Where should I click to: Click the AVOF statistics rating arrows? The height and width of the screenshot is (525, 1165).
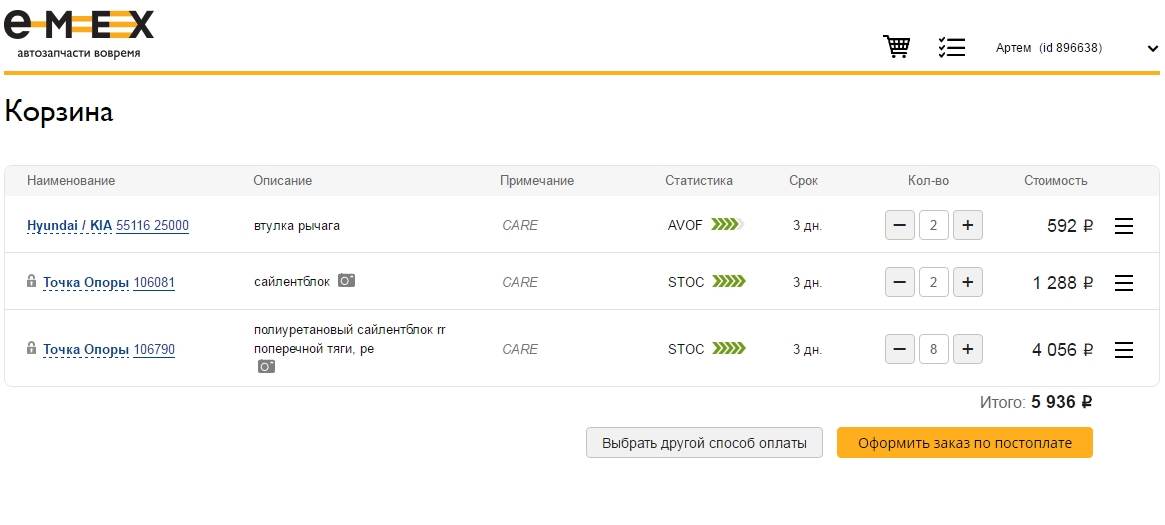[728, 225]
